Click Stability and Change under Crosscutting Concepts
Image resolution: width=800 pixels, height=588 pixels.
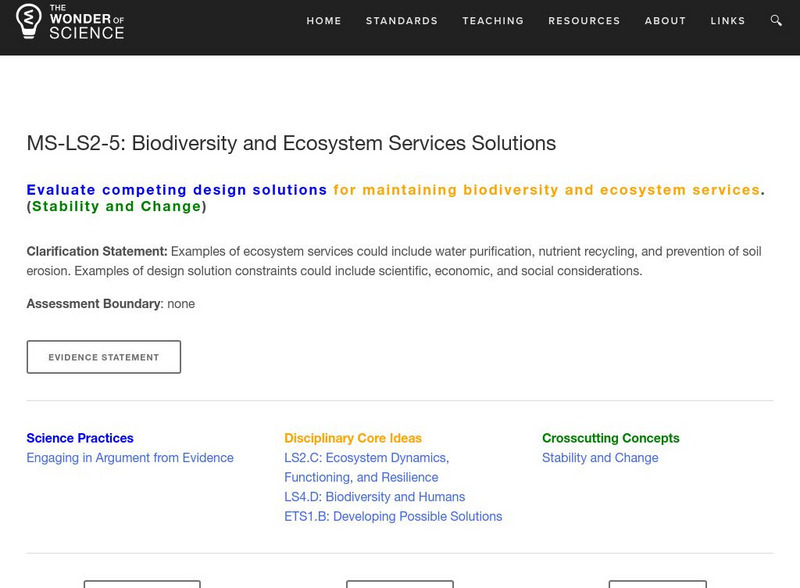click(x=600, y=457)
